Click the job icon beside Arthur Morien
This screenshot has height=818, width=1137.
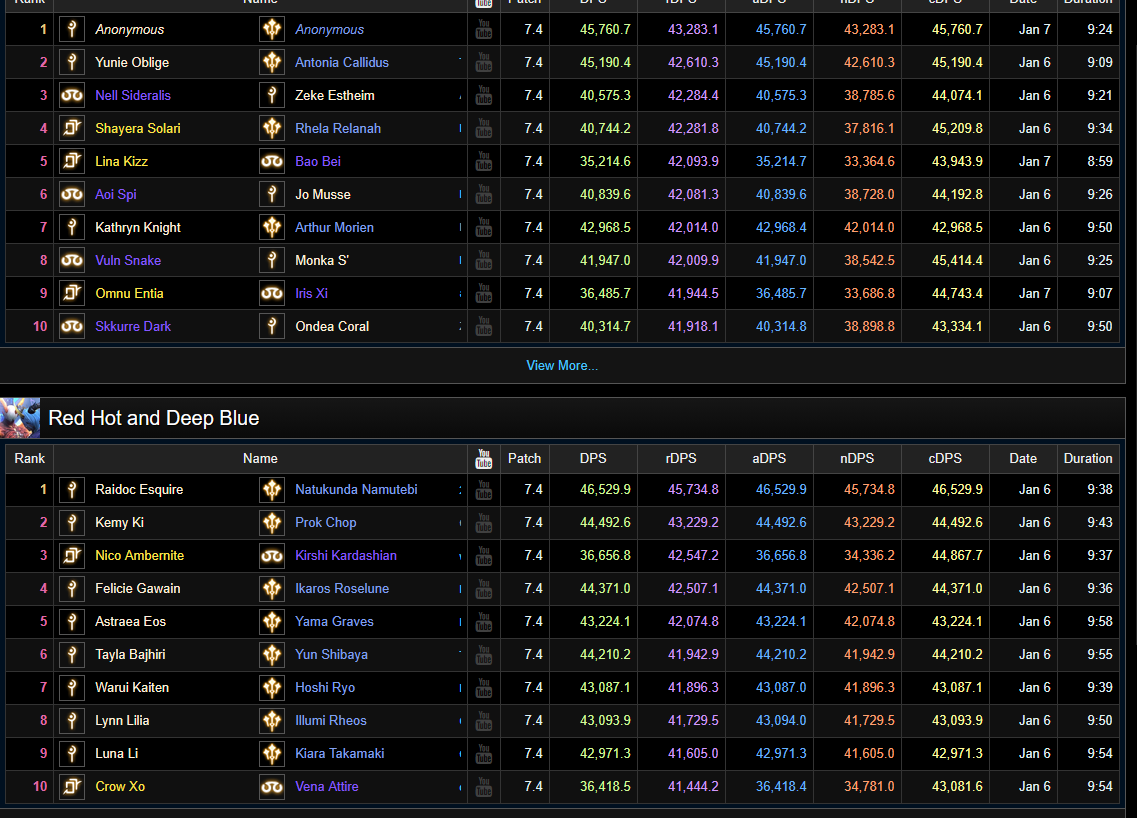click(272, 227)
